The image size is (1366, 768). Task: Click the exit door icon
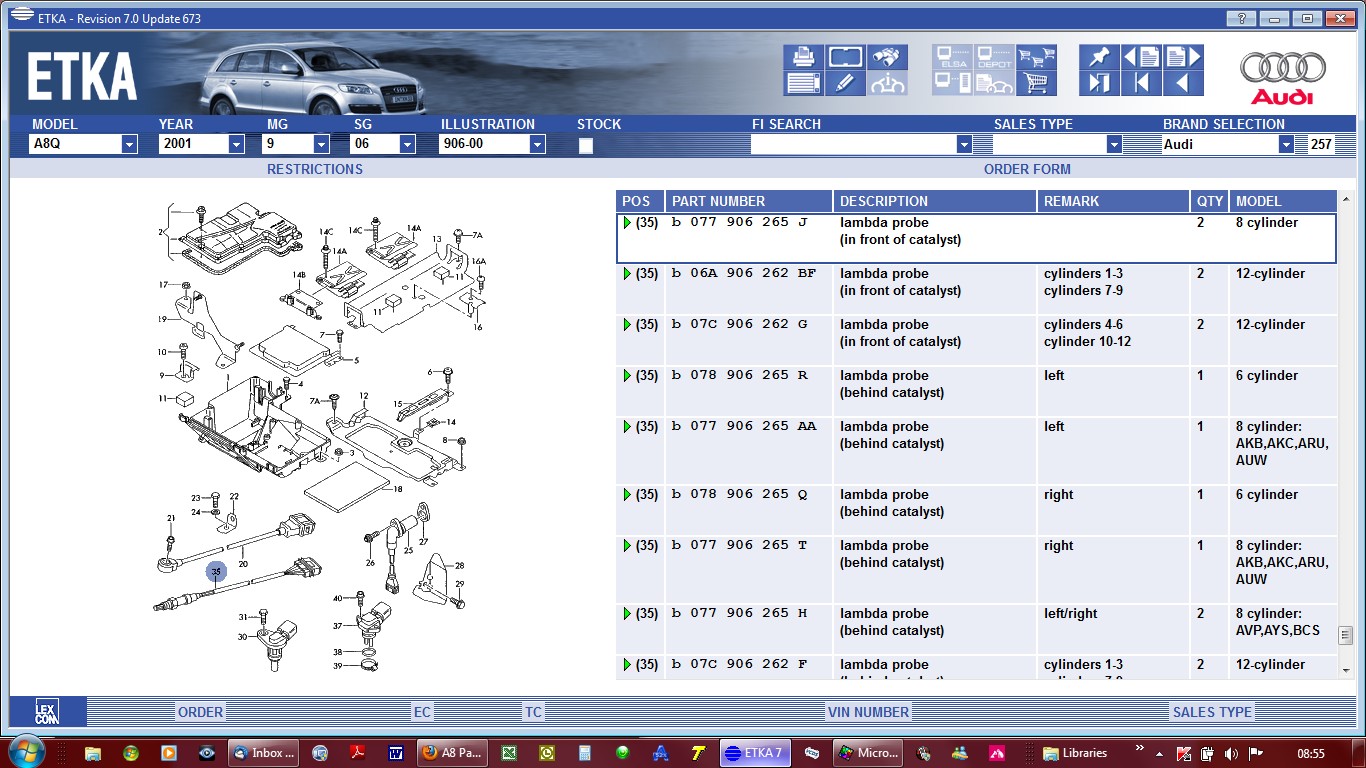[x=1099, y=84]
